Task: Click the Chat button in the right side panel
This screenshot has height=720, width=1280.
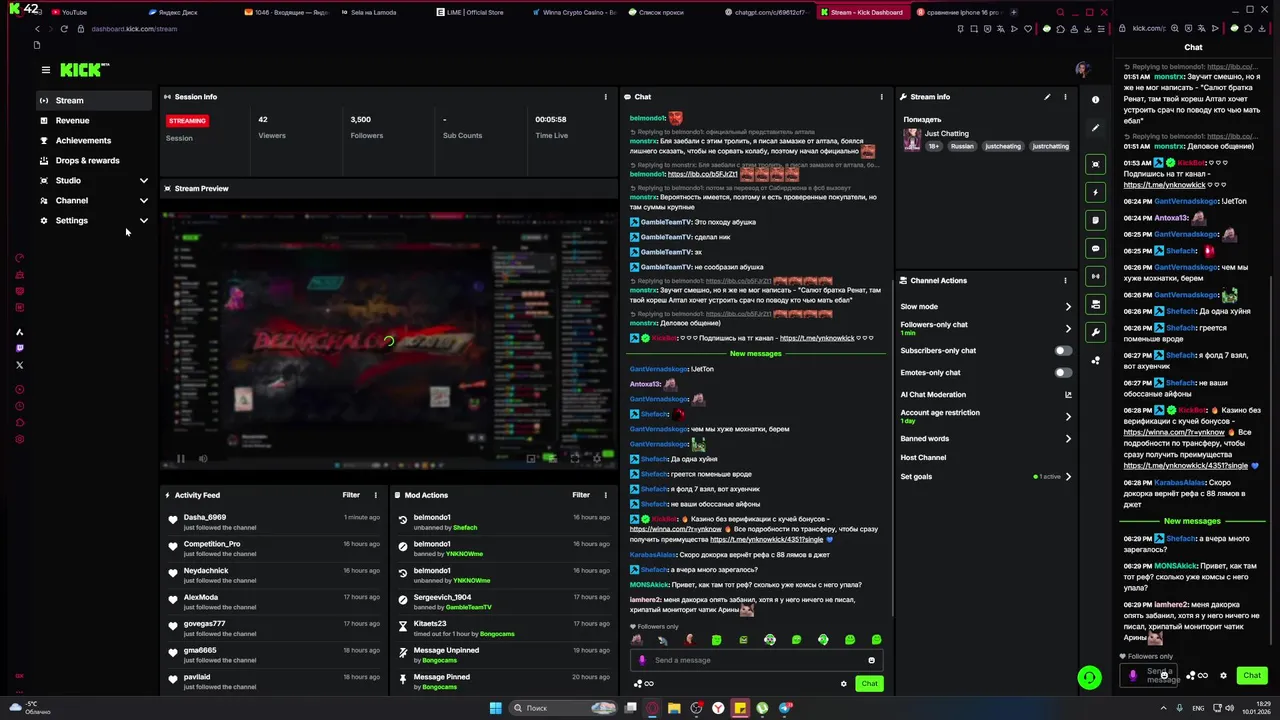Action: click(1252, 676)
